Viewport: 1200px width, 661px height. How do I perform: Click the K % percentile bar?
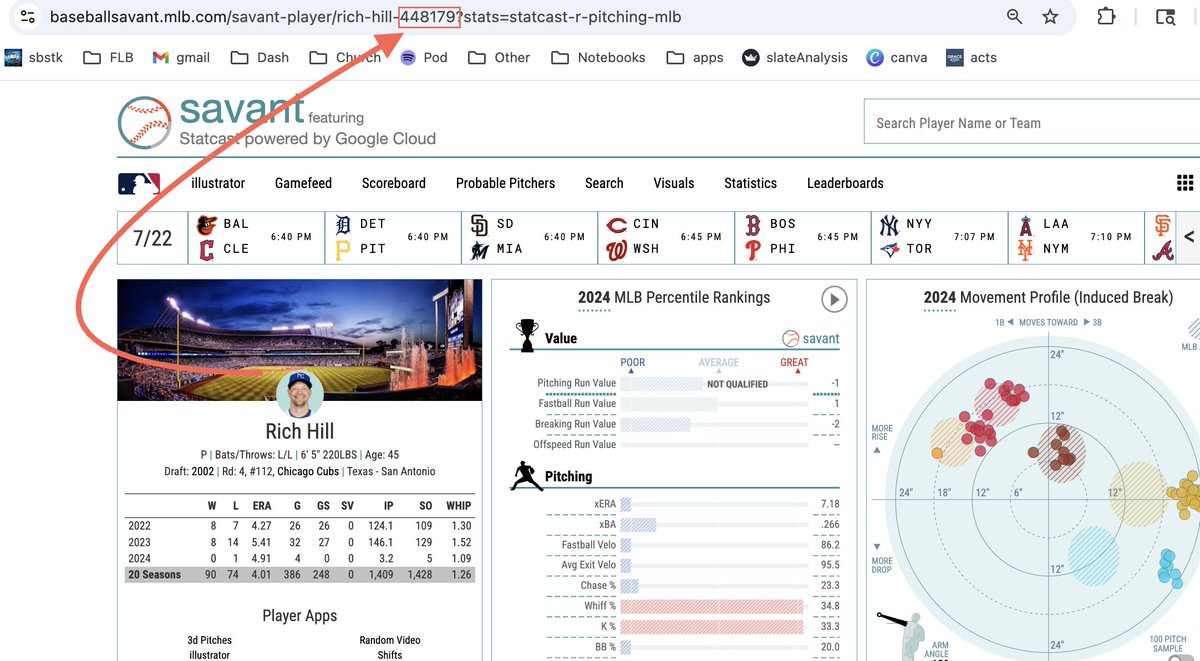712,627
